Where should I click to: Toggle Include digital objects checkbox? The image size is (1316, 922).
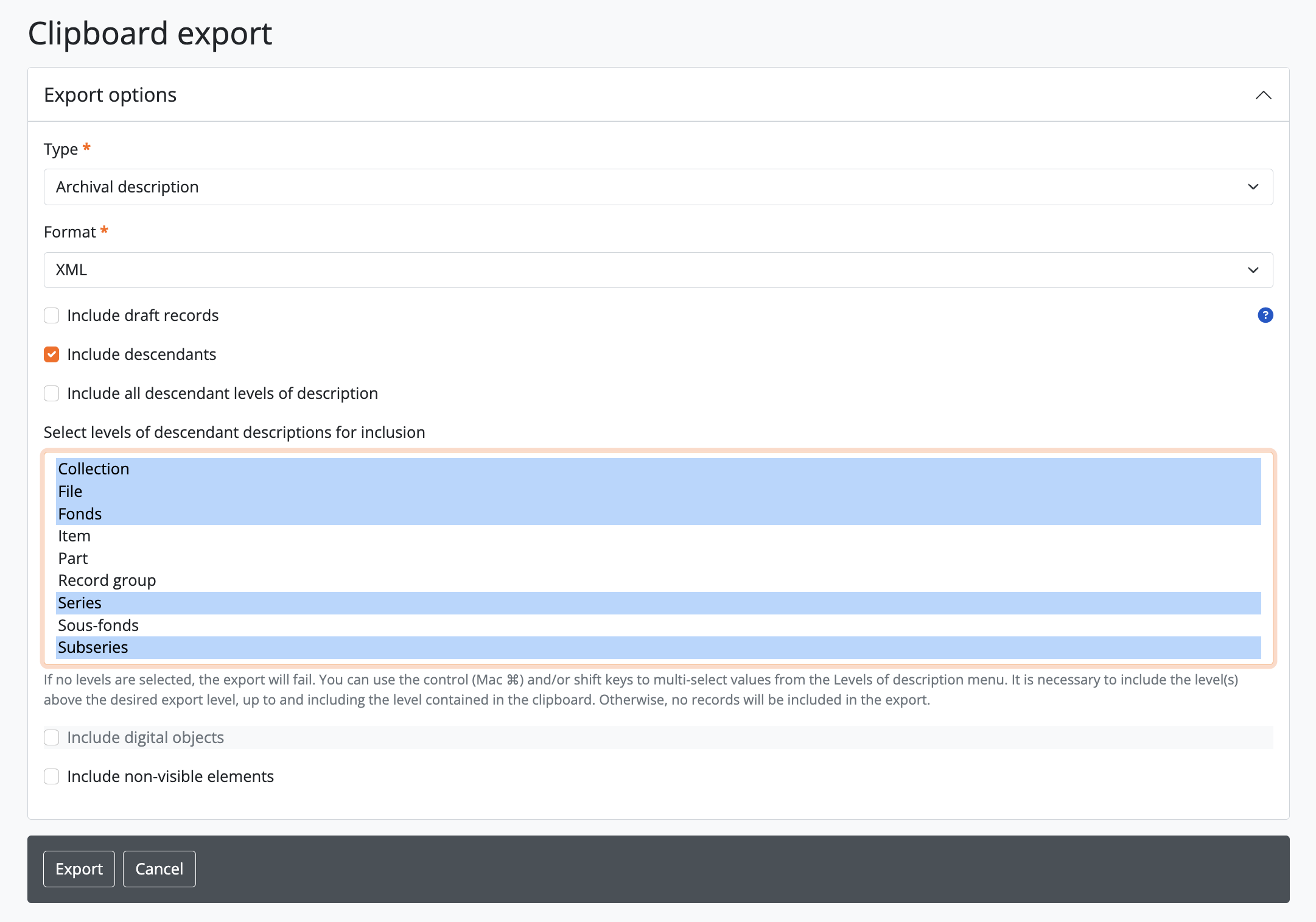click(52, 737)
